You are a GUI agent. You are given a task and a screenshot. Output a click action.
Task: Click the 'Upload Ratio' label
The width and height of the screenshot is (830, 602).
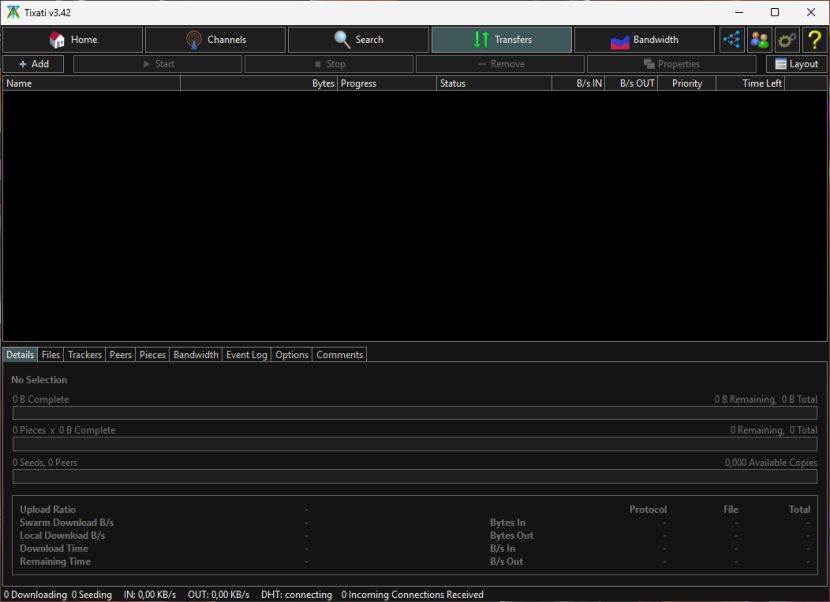(48, 509)
